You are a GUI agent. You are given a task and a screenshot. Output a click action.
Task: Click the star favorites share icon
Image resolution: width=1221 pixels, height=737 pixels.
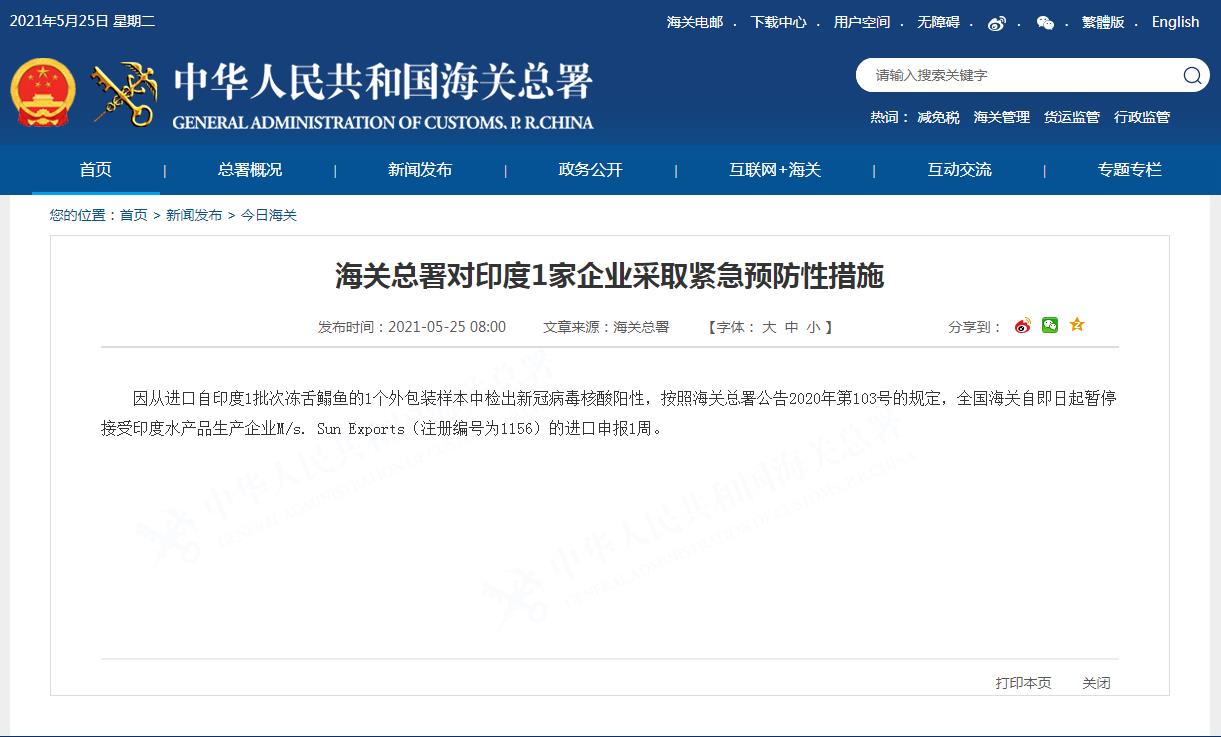tap(1077, 325)
